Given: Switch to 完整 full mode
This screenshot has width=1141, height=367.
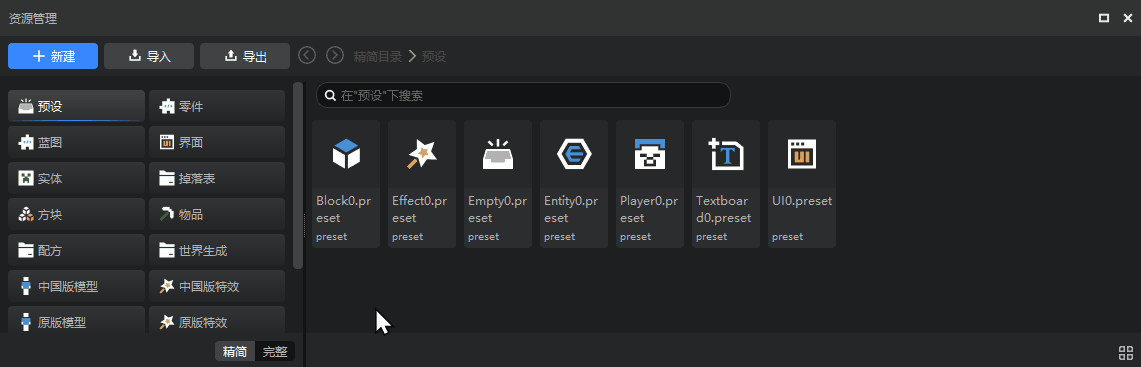Looking at the screenshot, I should 275,352.
